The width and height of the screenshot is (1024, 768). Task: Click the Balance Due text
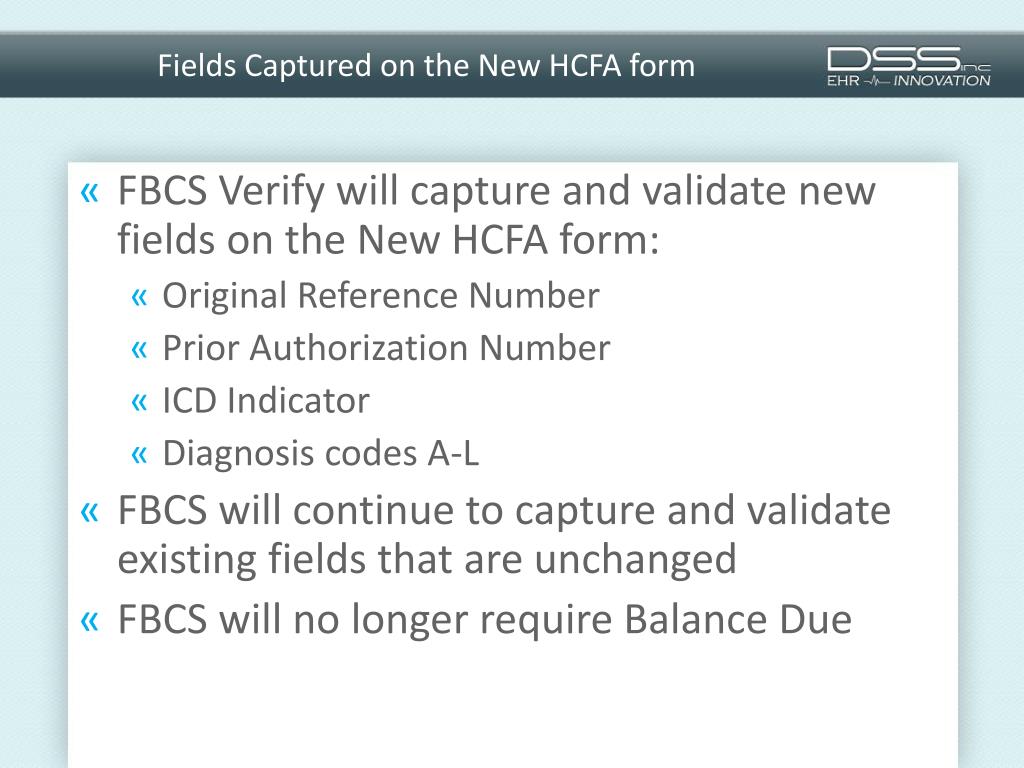(738, 618)
